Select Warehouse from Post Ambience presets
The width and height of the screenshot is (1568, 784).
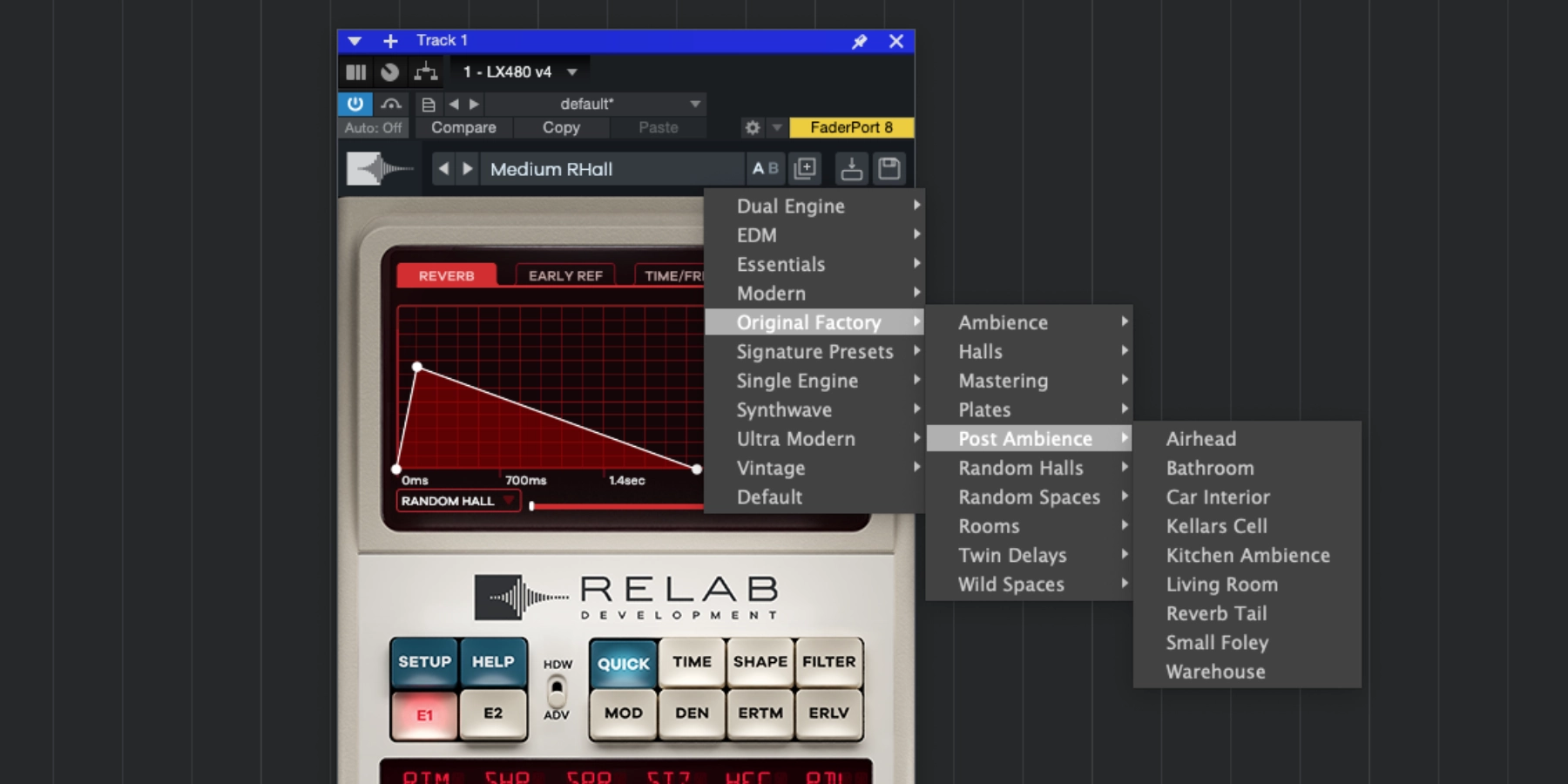(1215, 672)
